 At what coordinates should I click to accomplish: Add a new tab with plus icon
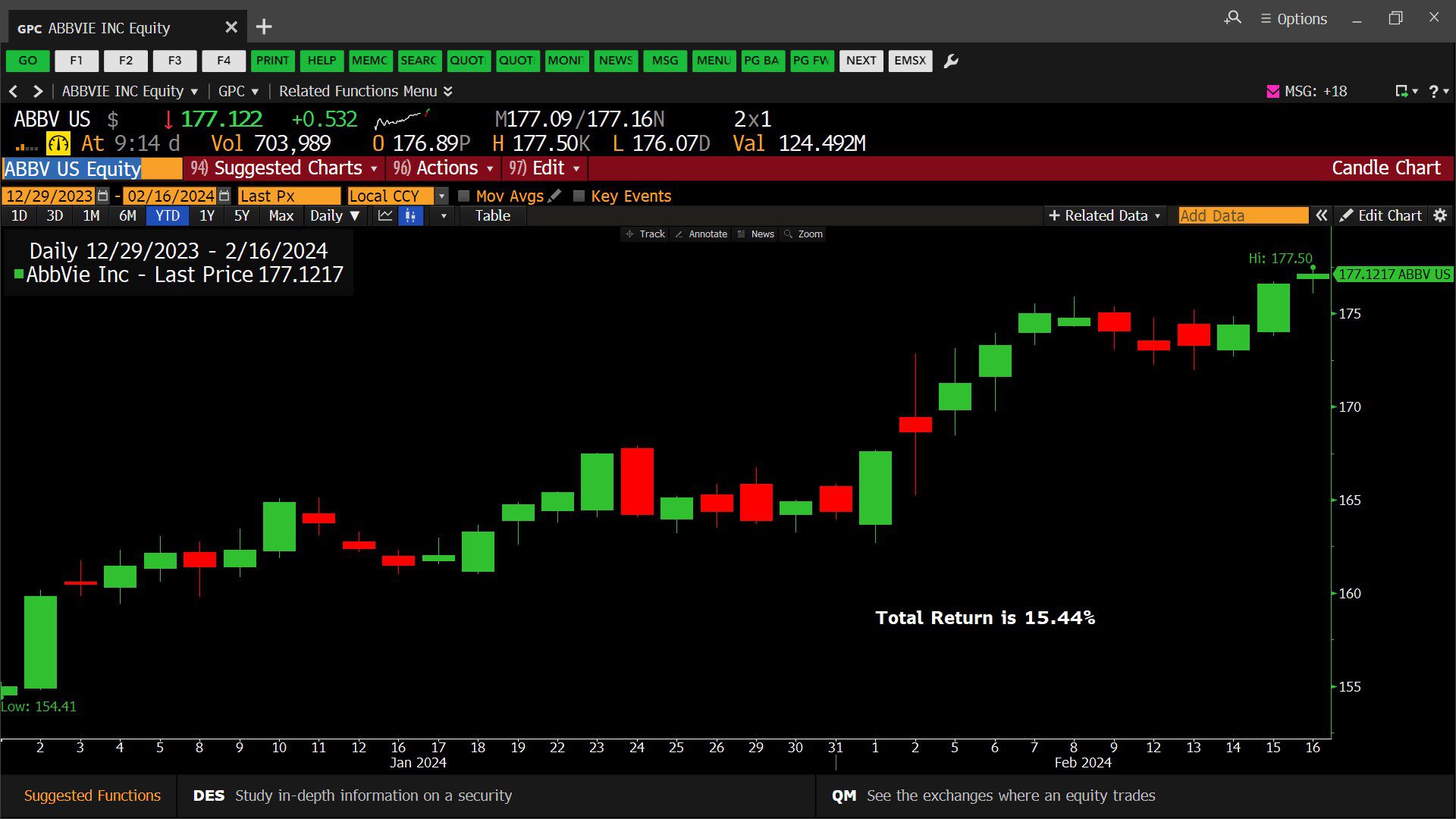264,27
